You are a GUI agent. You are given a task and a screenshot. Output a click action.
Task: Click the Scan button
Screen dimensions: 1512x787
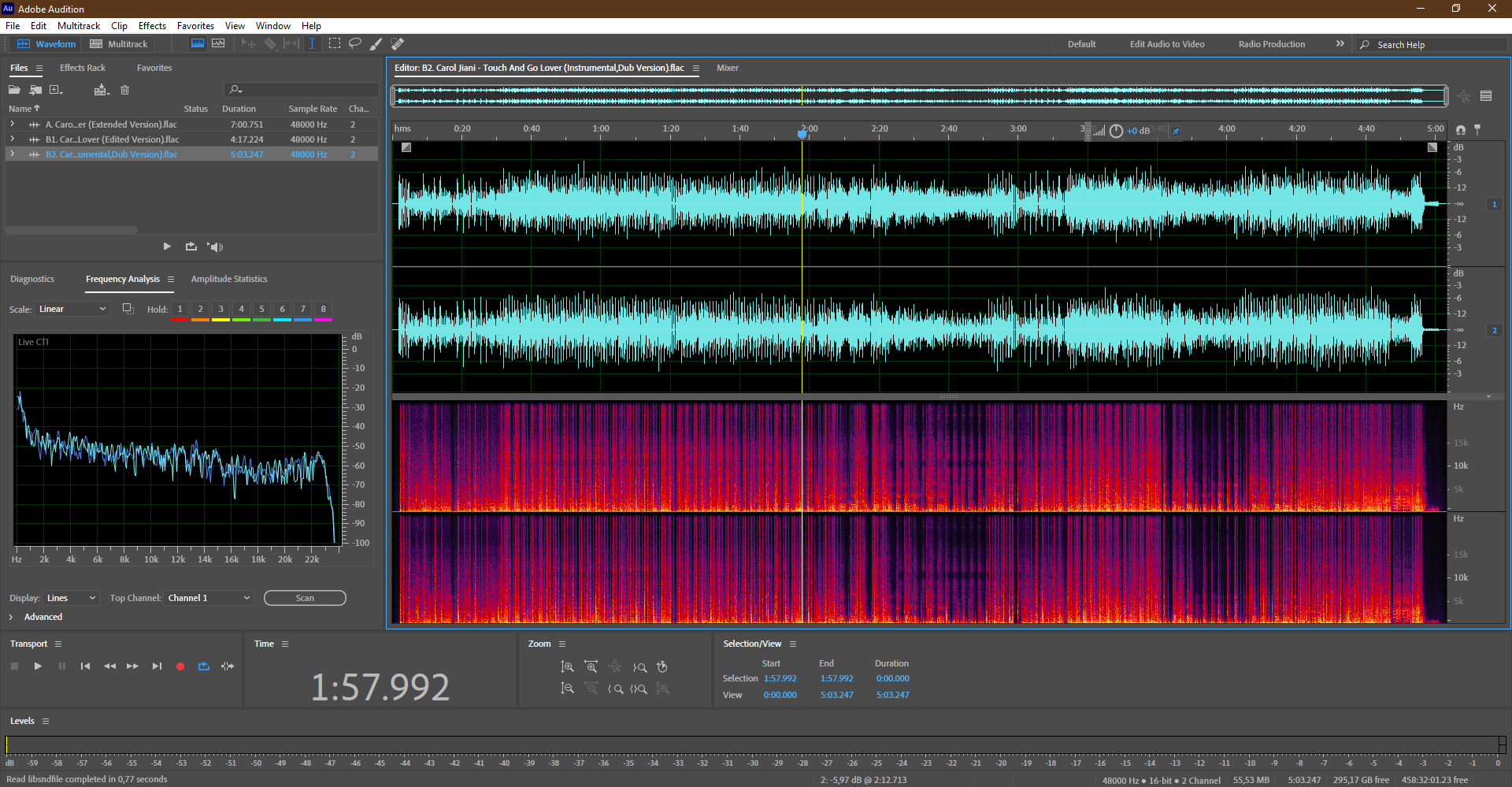(x=305, y=598)
